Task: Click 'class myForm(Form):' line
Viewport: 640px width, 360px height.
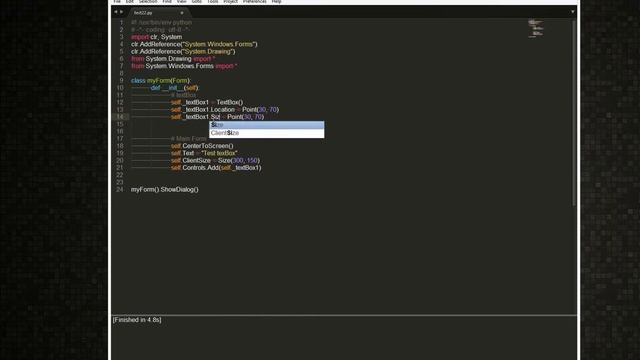Action: click(x=161, y=80)
